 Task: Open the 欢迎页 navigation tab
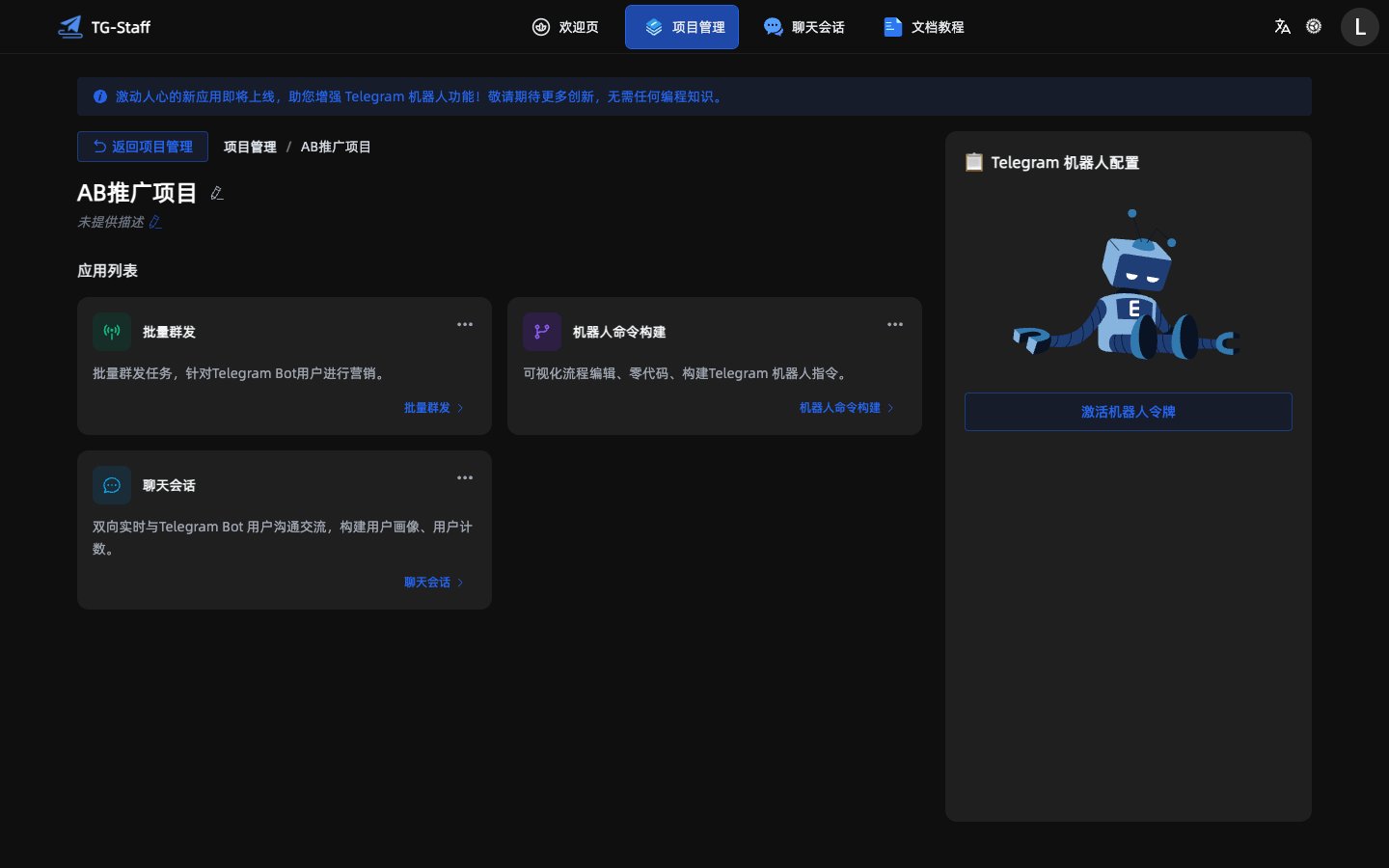coord(565,27)
